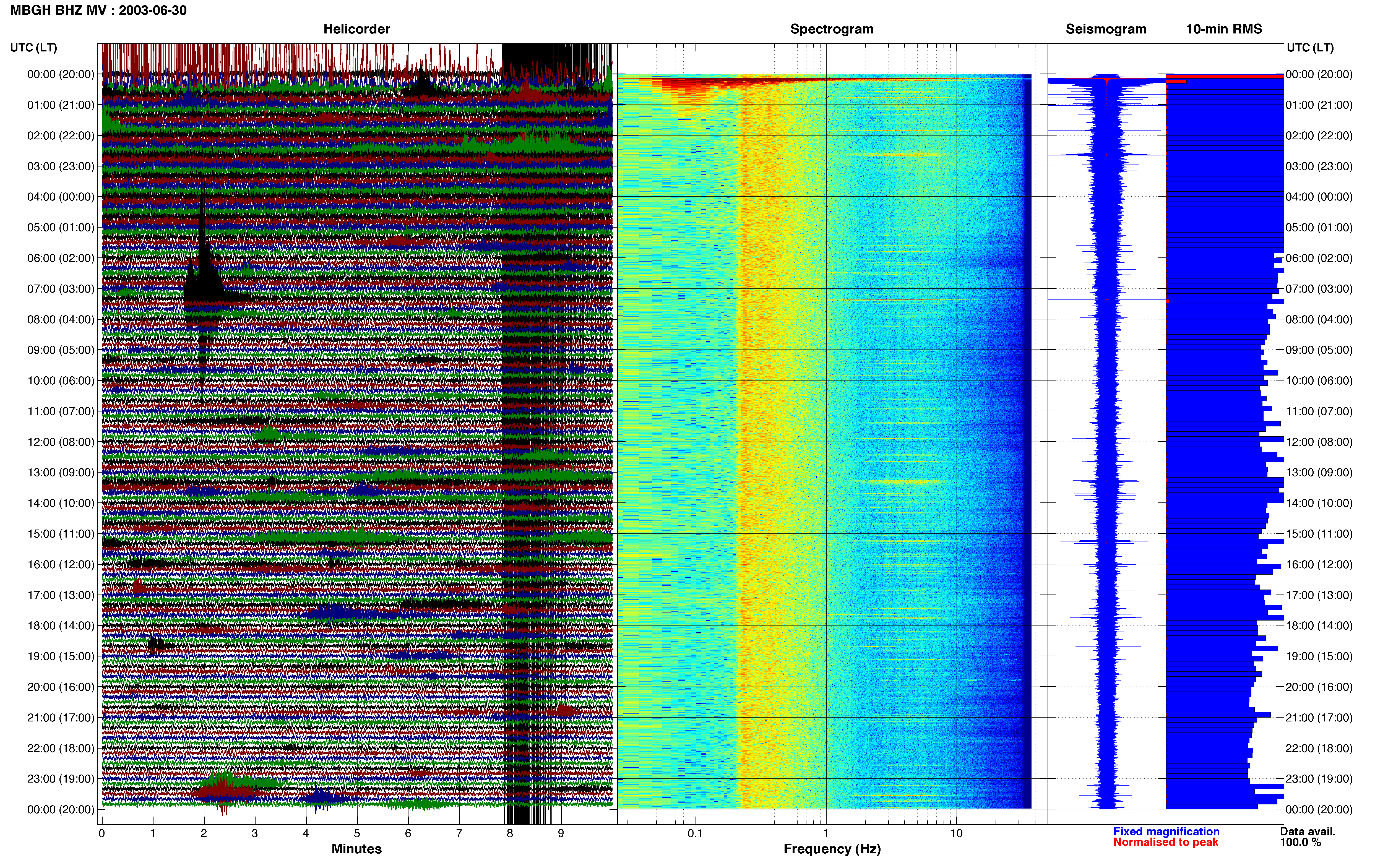Screen dimensions: 1388x868
Task: Click the 06:00 (02:00) label on left axis
Action: (x=61, y=258)
